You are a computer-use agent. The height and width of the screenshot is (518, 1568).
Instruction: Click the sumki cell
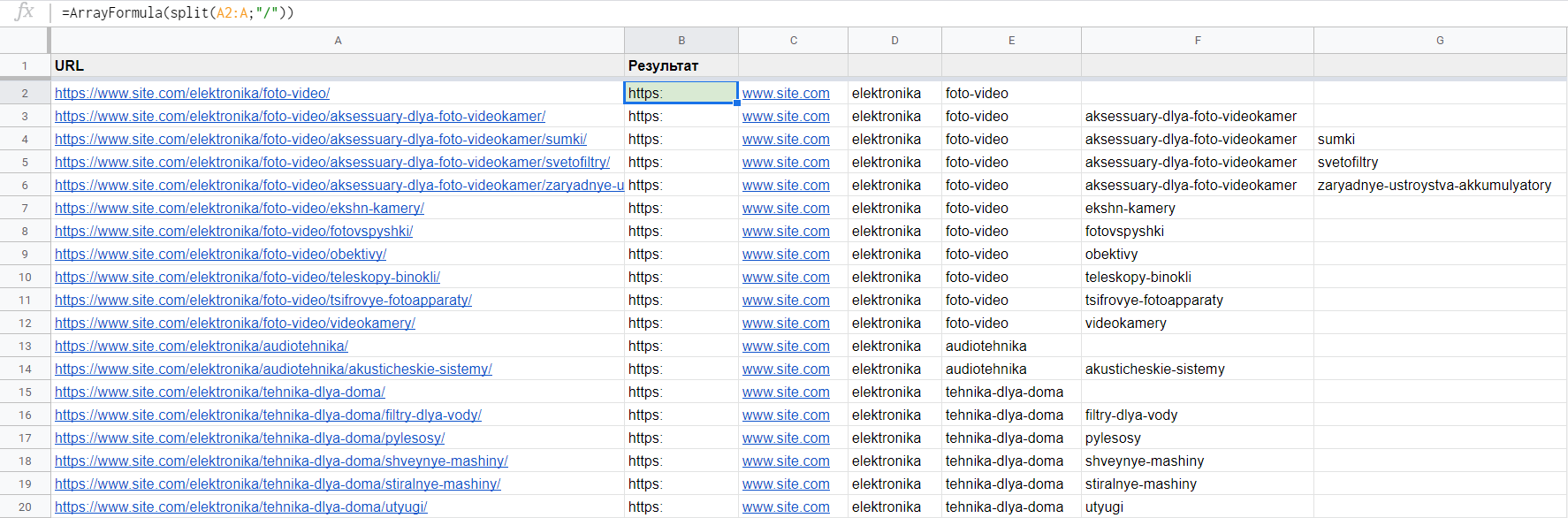[1440, 139]
